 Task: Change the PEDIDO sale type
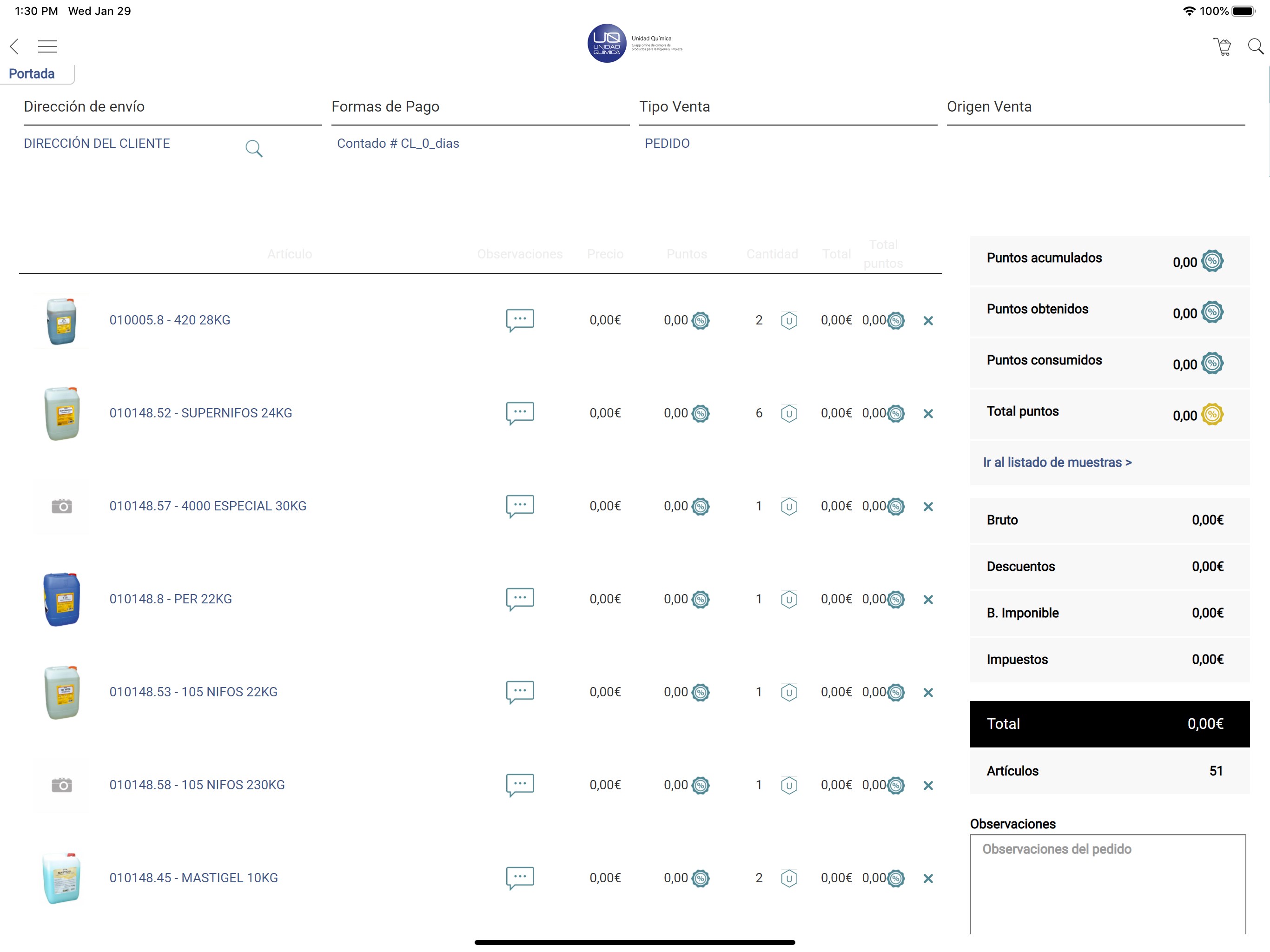[x=667, y=144]
